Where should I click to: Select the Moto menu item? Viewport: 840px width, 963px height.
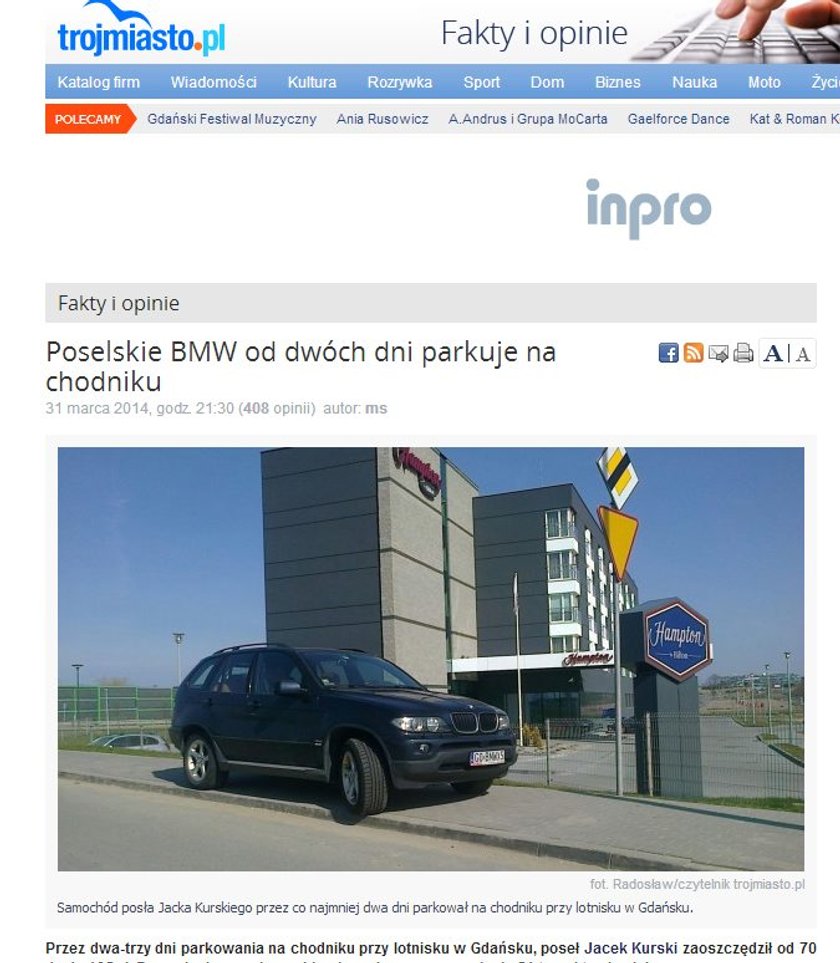click(x=764, y=82)
